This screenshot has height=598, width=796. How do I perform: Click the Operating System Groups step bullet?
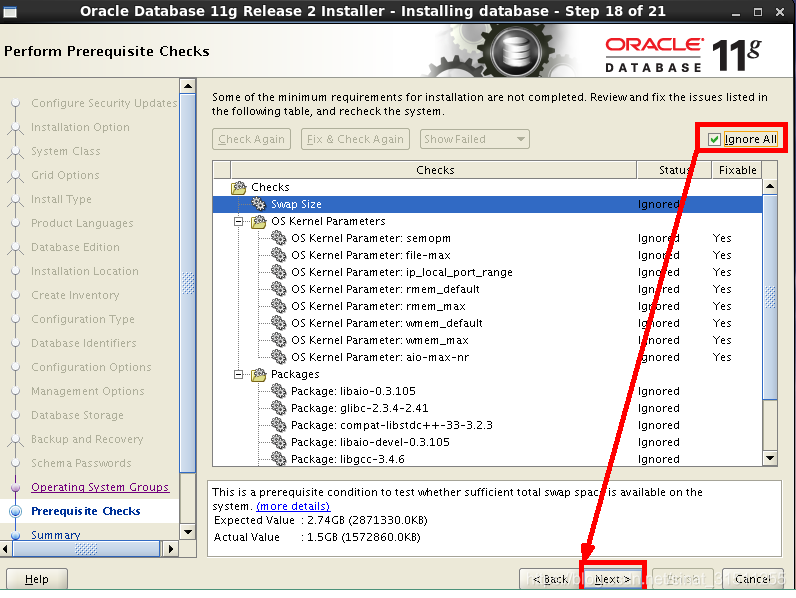click(x=16, y=487)
